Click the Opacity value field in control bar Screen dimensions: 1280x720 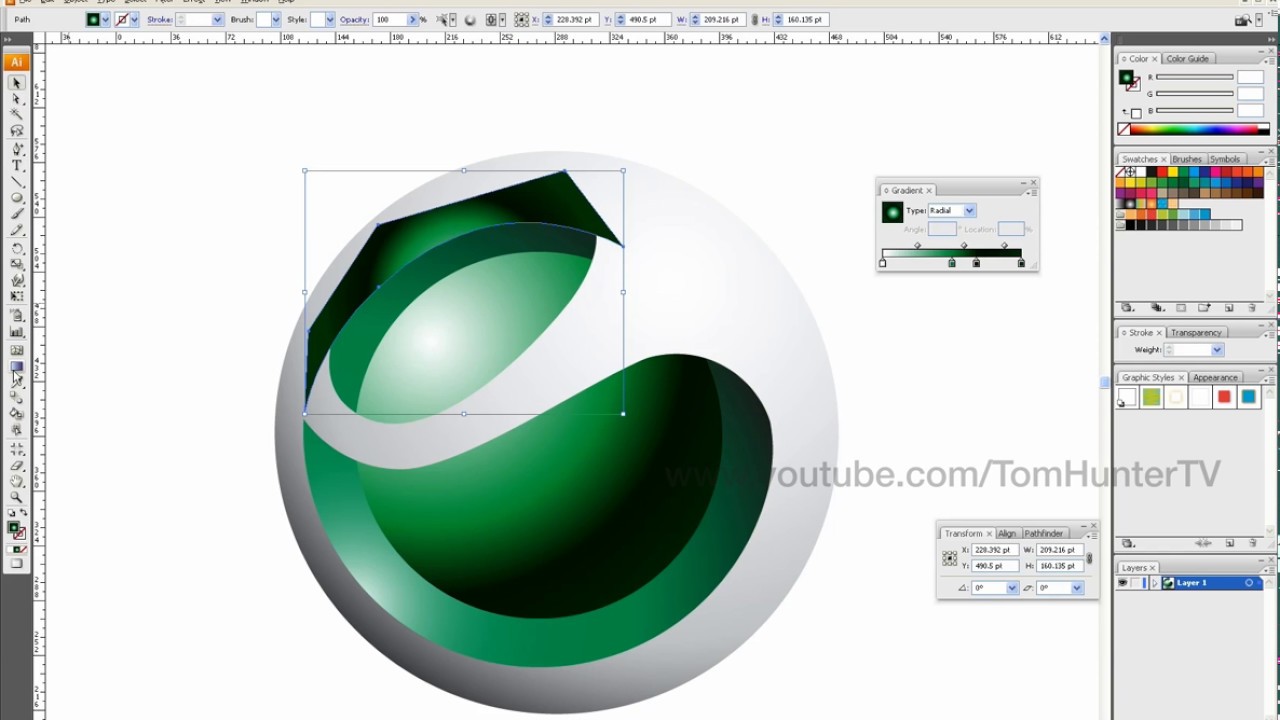390,20
